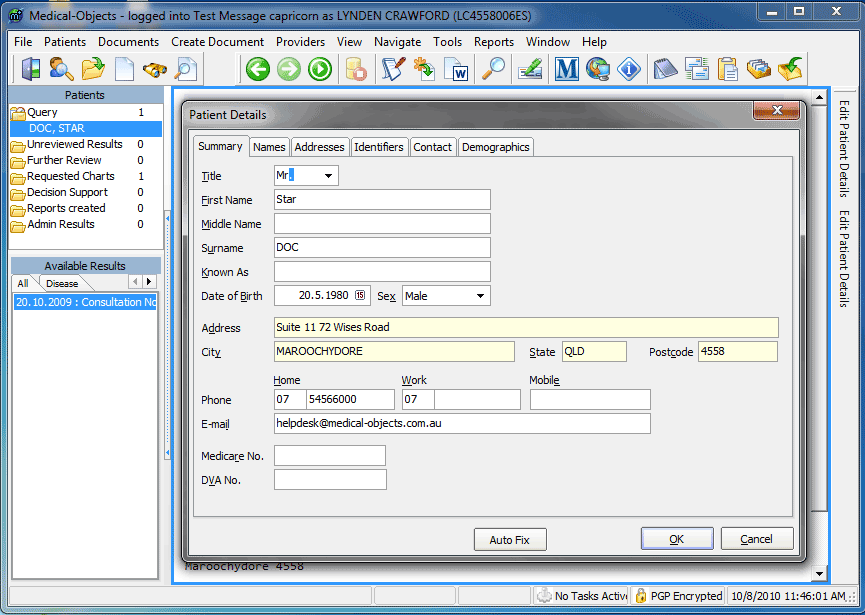Click the patient search icon in toolbar

tap(62, 69)
